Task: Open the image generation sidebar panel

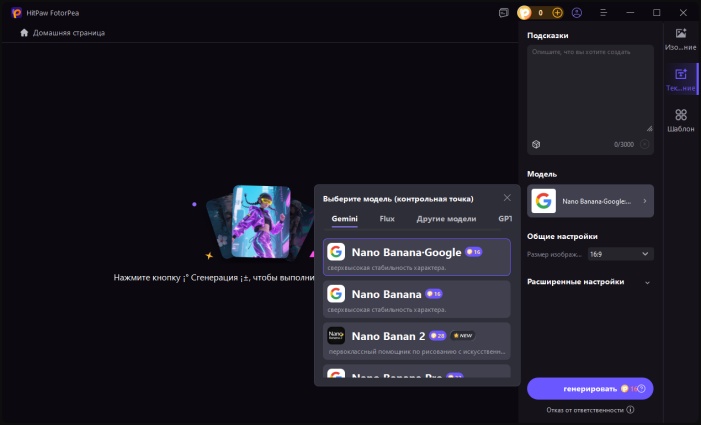Action: tap(680, 39)
